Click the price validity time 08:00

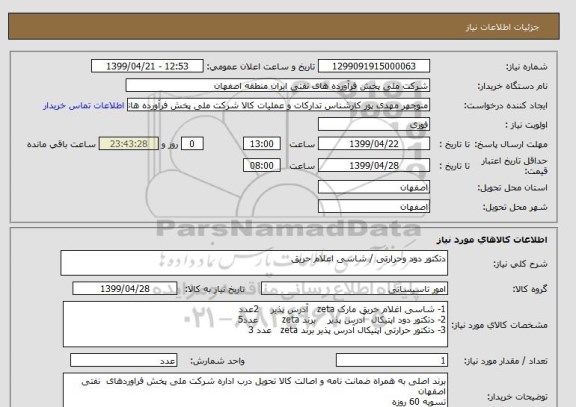point(262,165)
